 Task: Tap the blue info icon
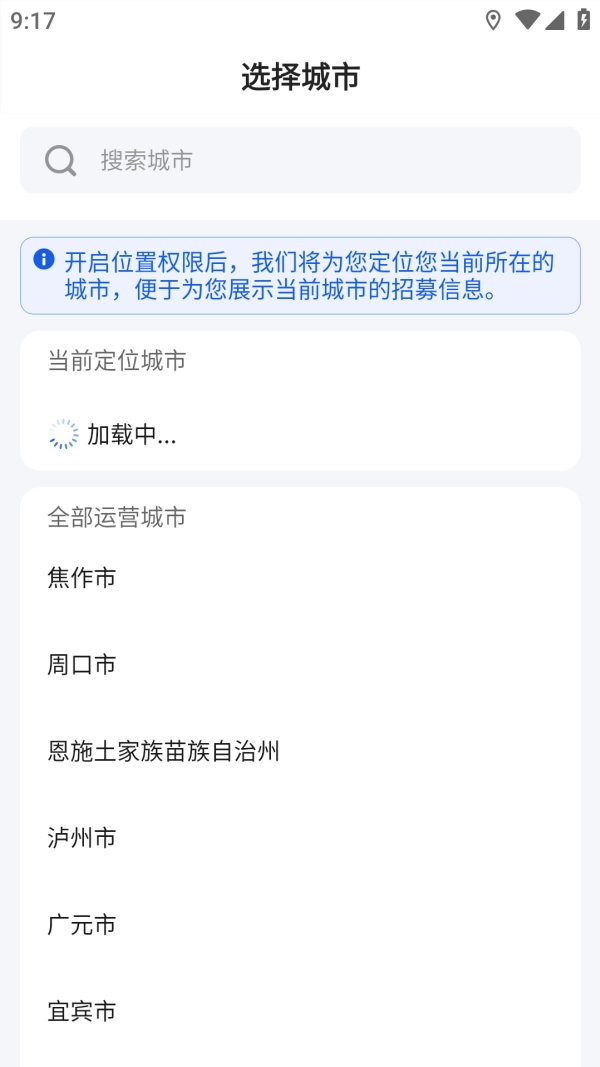44,260
